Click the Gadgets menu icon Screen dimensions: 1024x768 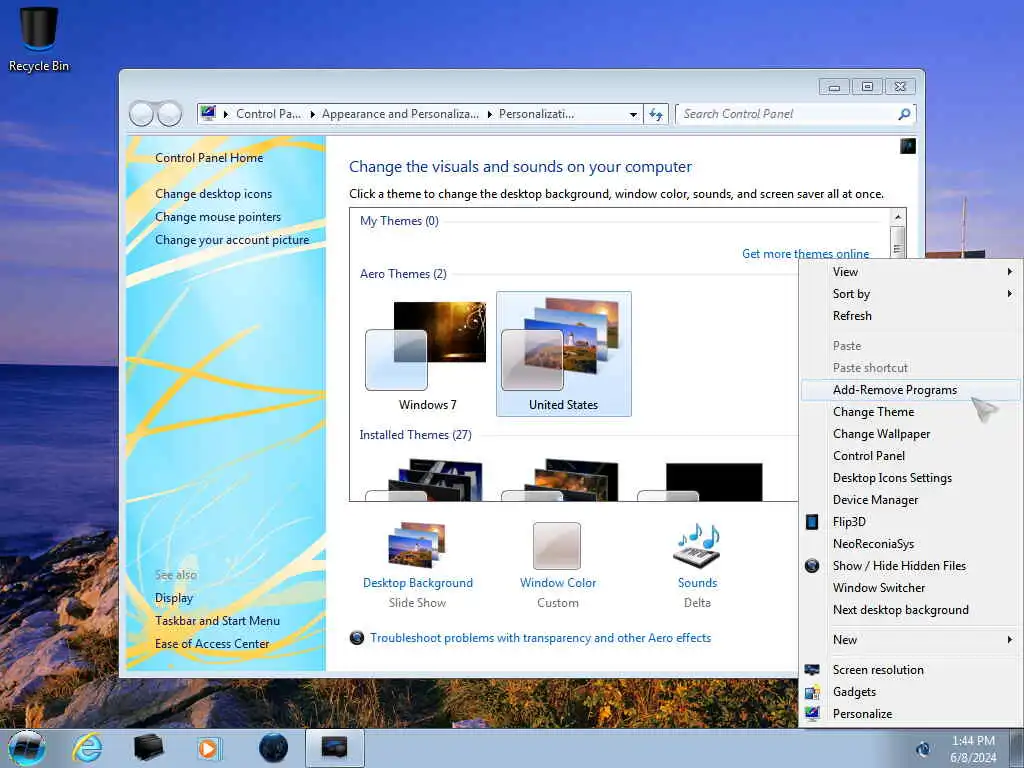pyautogui.click(x=812, y=692)
